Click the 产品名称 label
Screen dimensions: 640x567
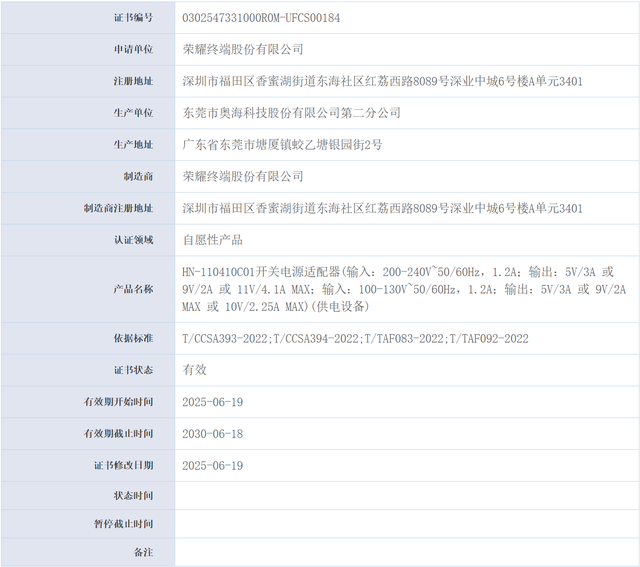[133, 289]
